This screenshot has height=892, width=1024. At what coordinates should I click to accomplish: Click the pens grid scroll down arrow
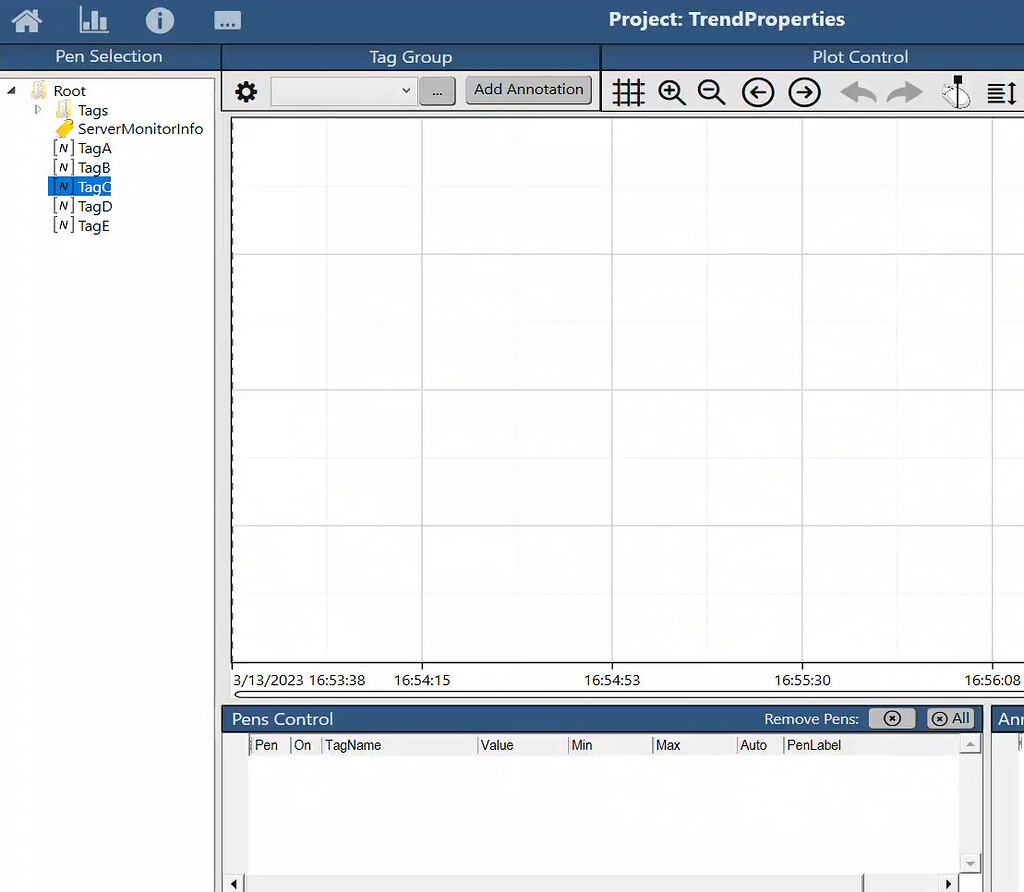[x=970, y=863]
